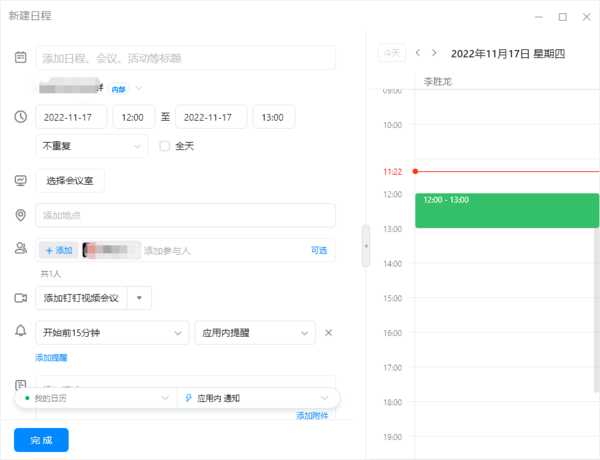The width and height of the screenshot is (600, 460).
Task: Go to next day with right arrow
Action: (434, 53)
